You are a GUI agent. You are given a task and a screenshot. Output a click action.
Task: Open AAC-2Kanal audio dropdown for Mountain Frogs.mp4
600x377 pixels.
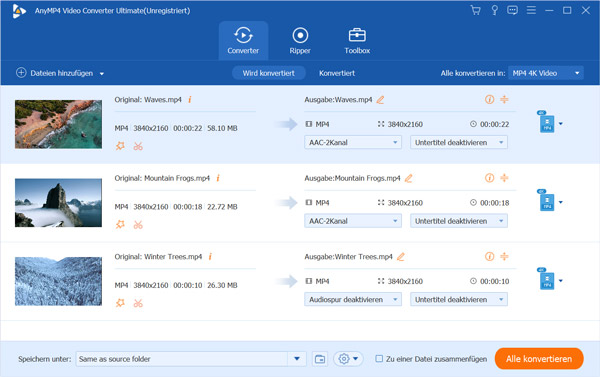tap(353, 221)
